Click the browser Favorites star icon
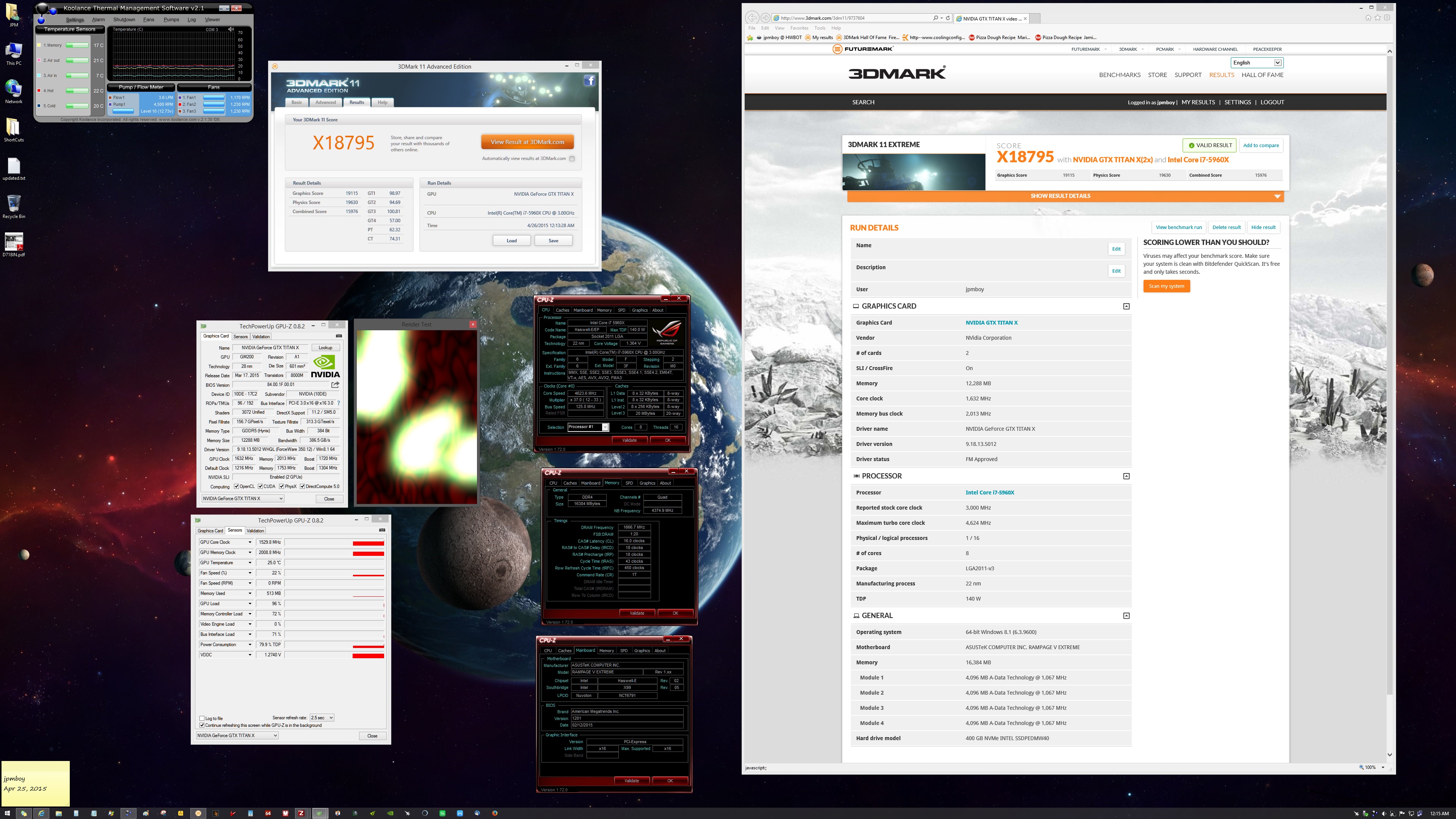Image resolution: width=1456 pixels, height=819 pixels. (x=1378, y=17)
